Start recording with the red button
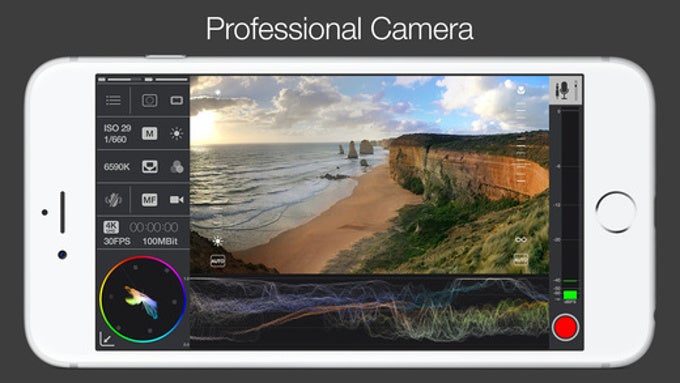The image size is (680, 383). coord(566,327)
